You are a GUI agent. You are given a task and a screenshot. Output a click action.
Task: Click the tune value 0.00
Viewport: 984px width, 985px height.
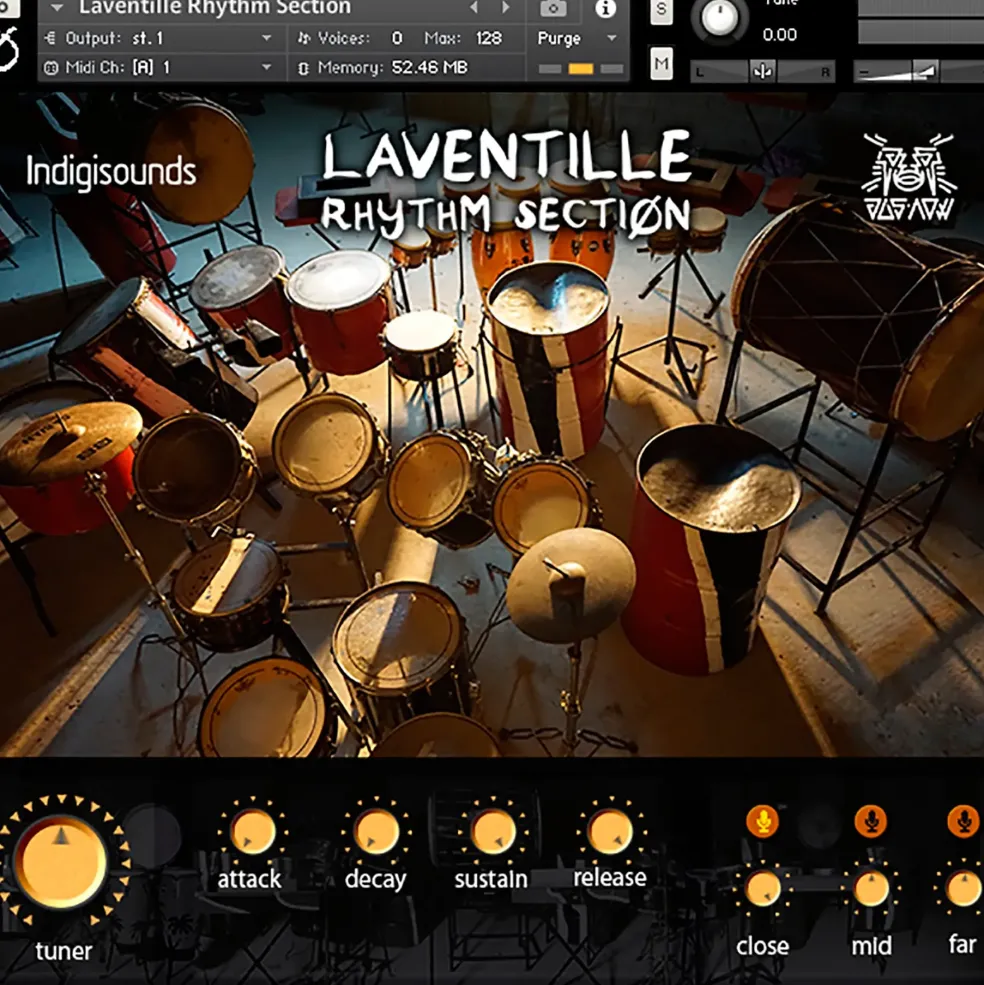point(779,35)
